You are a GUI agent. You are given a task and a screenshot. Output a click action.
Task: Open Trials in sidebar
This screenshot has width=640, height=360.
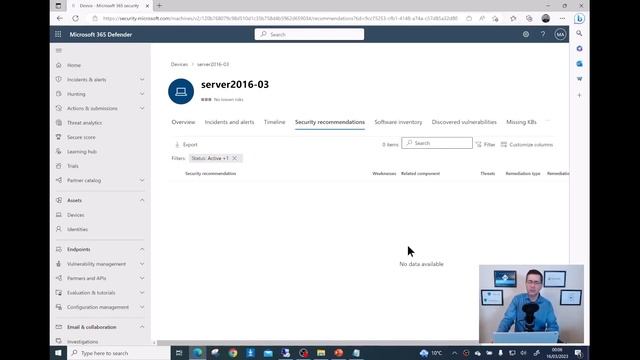(x=73, y=166)
